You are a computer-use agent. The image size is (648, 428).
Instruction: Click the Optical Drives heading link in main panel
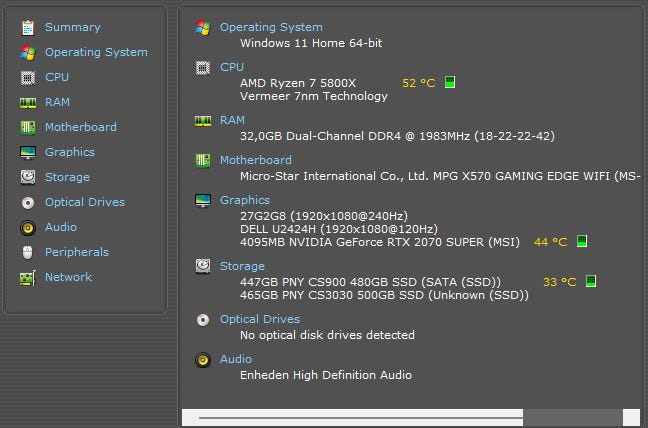(x=260, y=319)
